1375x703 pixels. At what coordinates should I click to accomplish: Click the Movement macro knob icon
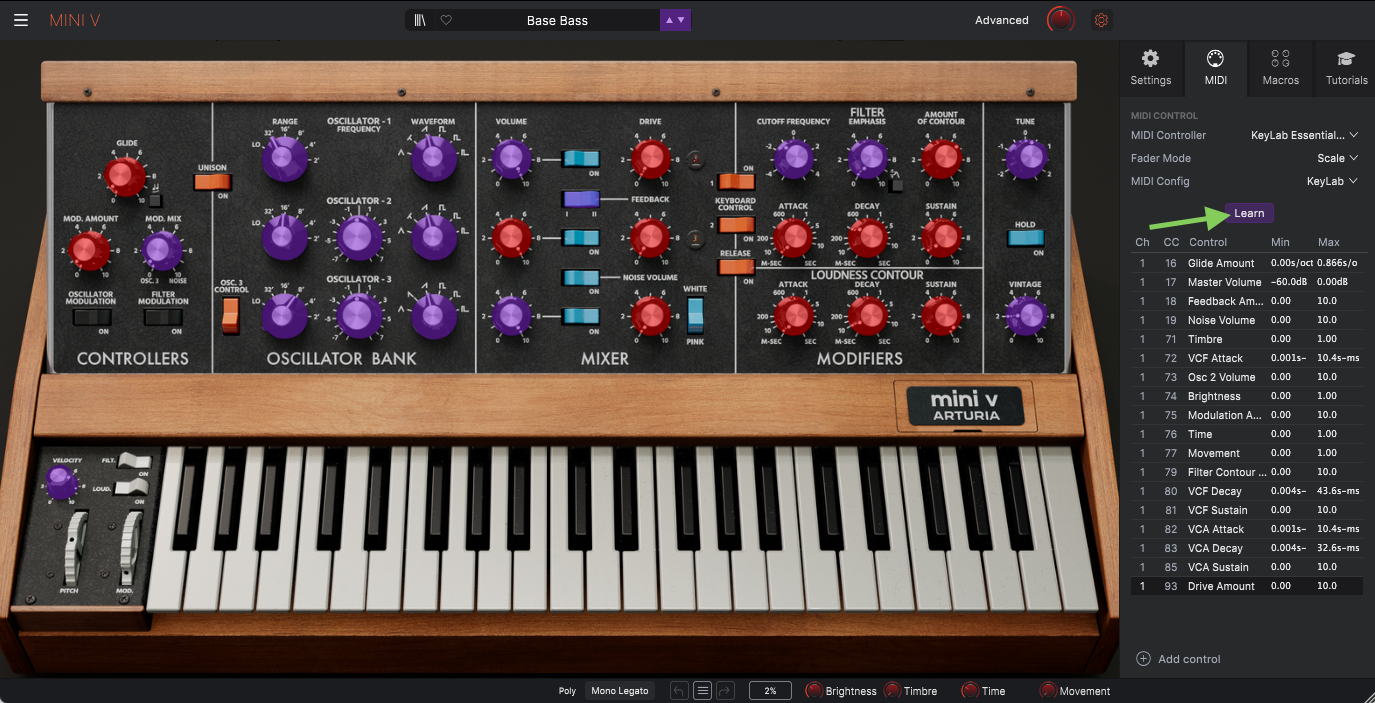point(1048,690)
